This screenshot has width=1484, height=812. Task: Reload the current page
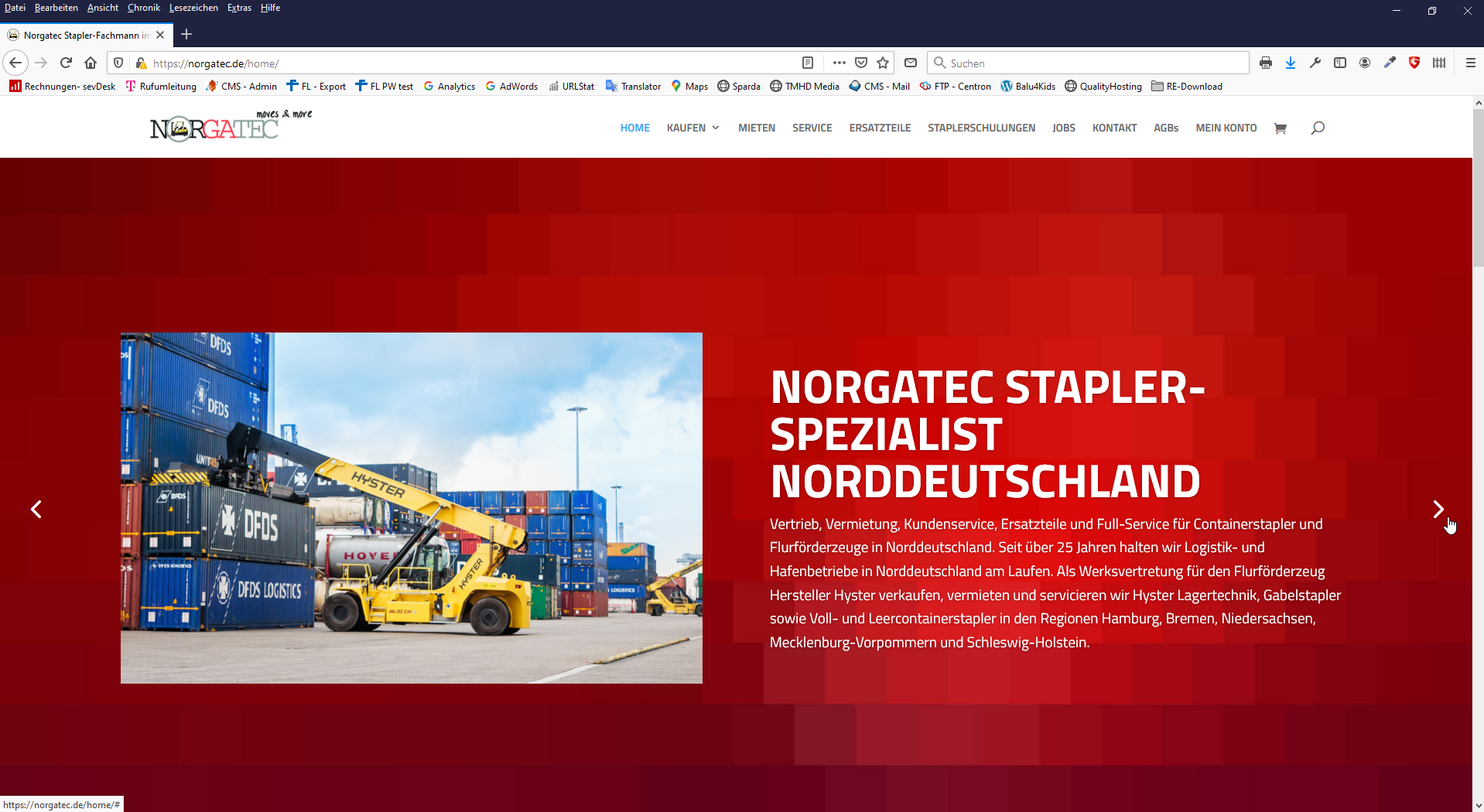[x=66, y=63]
